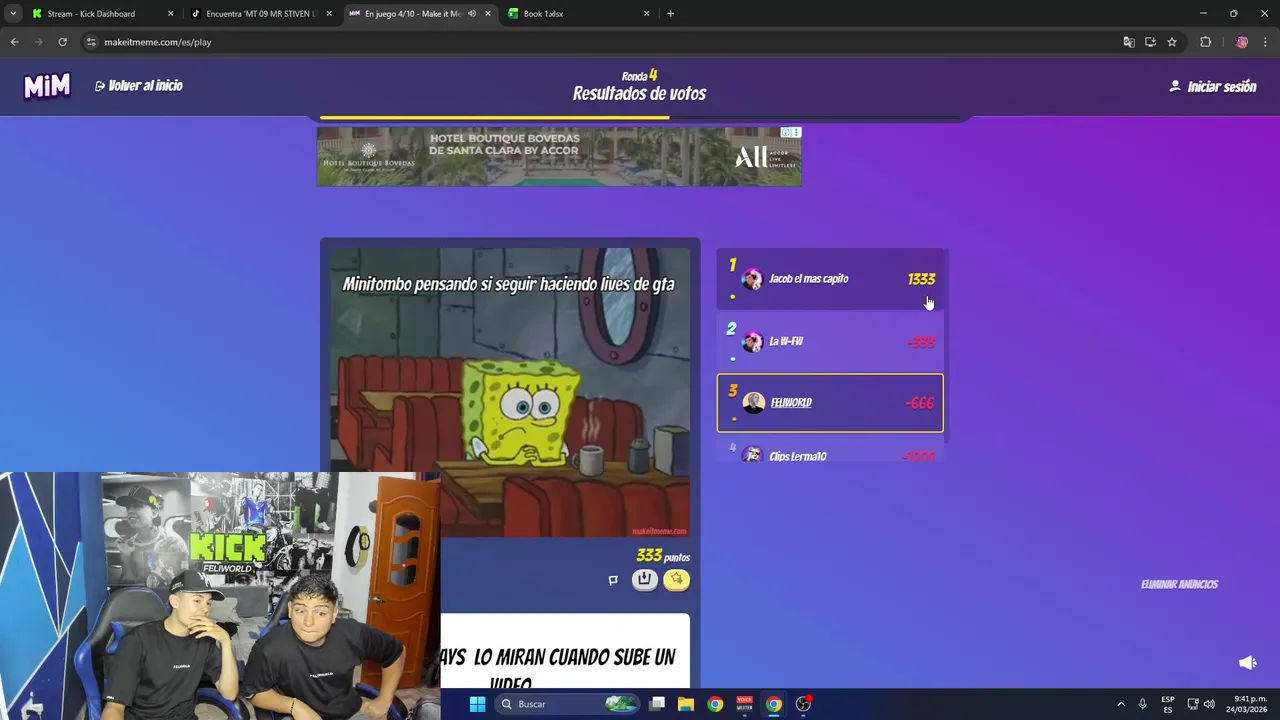1280x720 pixels.
Task: Show hidden tray icons chevron
Action: [x=1121, y=704]
